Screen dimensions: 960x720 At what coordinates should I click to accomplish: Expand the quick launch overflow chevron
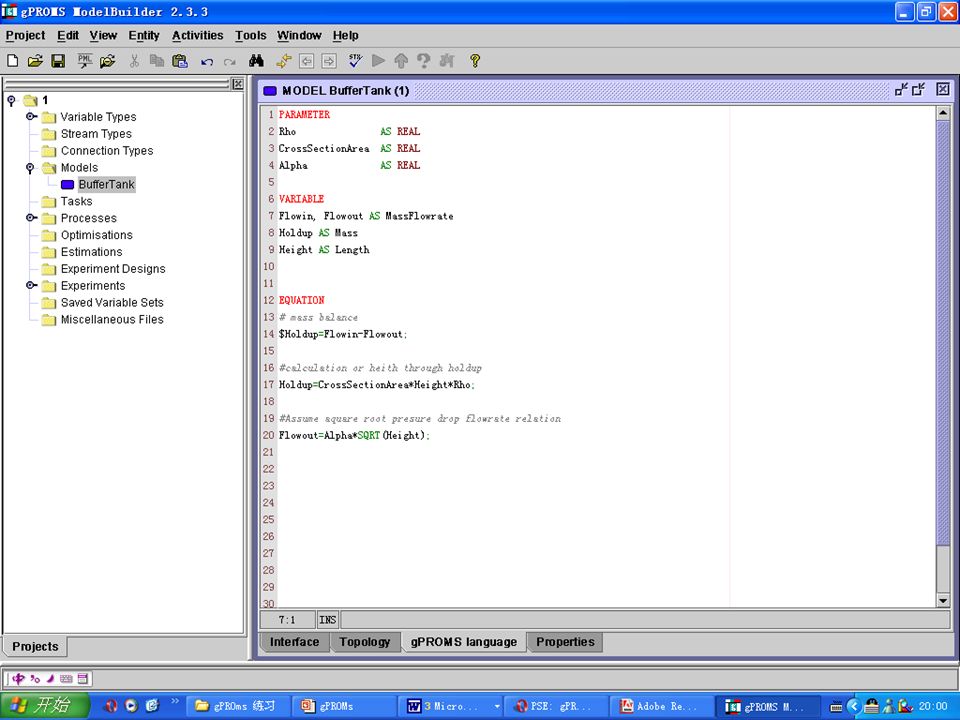[x=175, y=702]
